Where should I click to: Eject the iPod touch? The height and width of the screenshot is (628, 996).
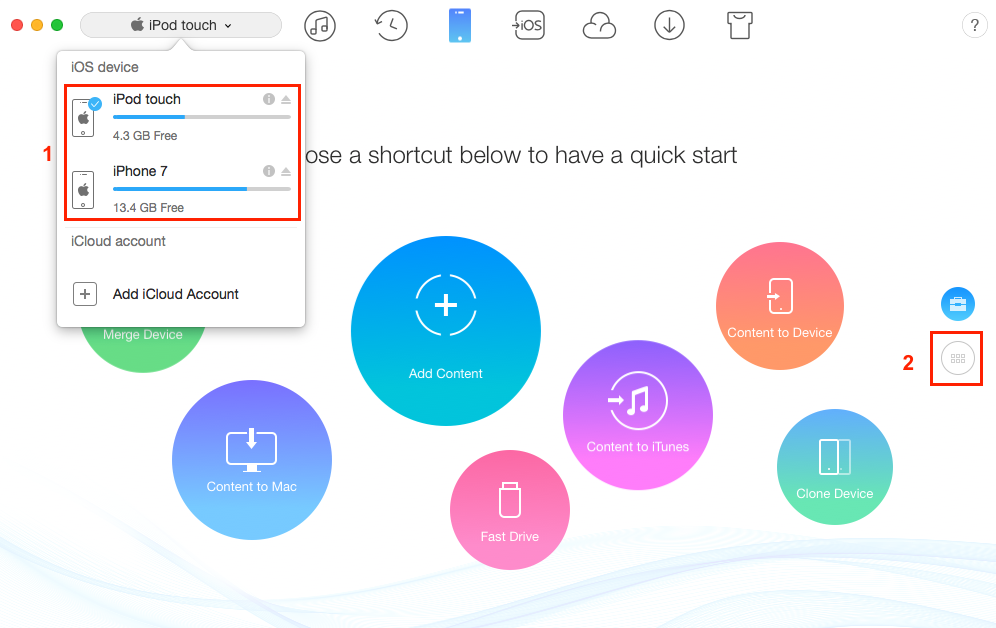[286, 100]
